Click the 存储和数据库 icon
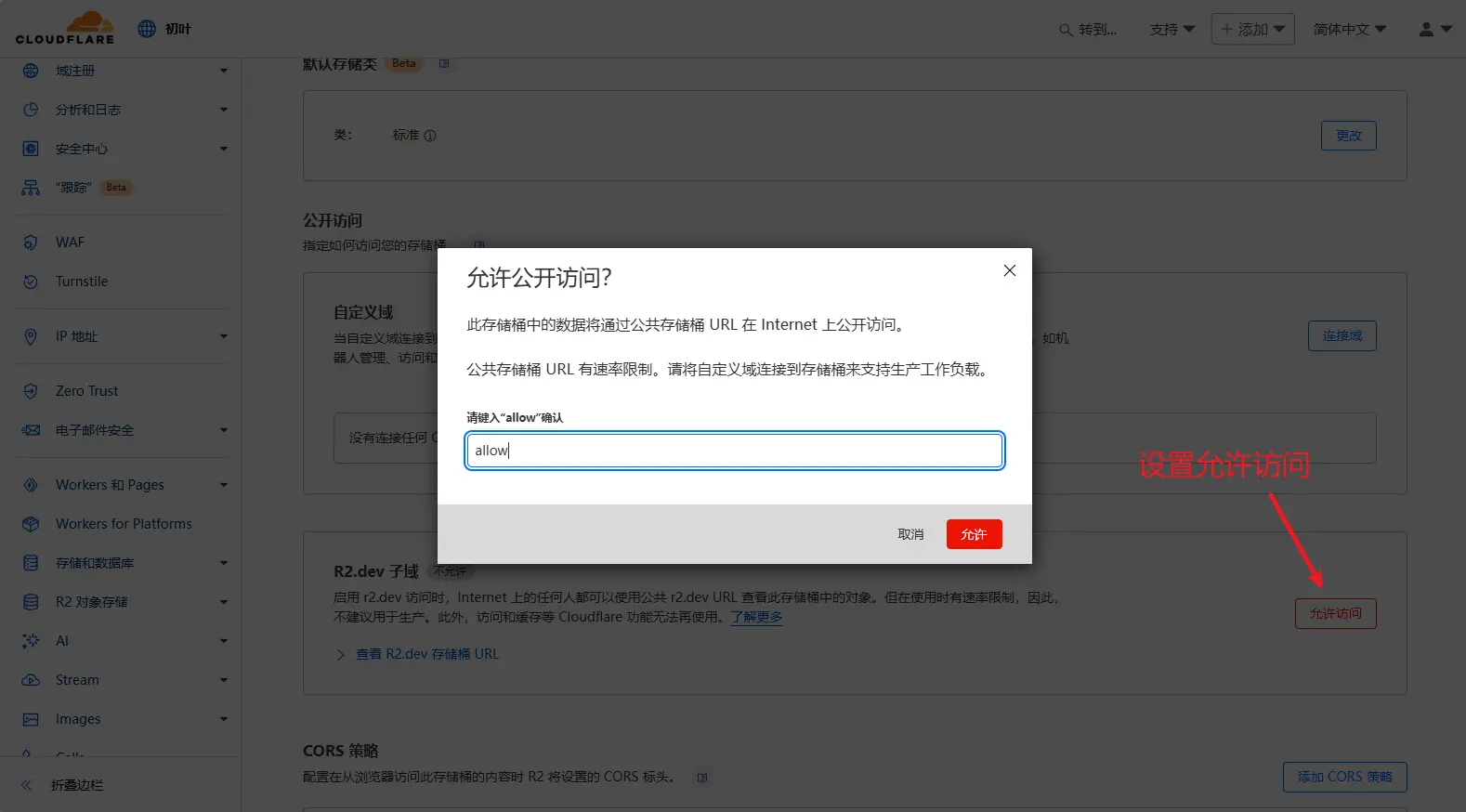This screenshot has width=1466, height=812. coord(31,563)
